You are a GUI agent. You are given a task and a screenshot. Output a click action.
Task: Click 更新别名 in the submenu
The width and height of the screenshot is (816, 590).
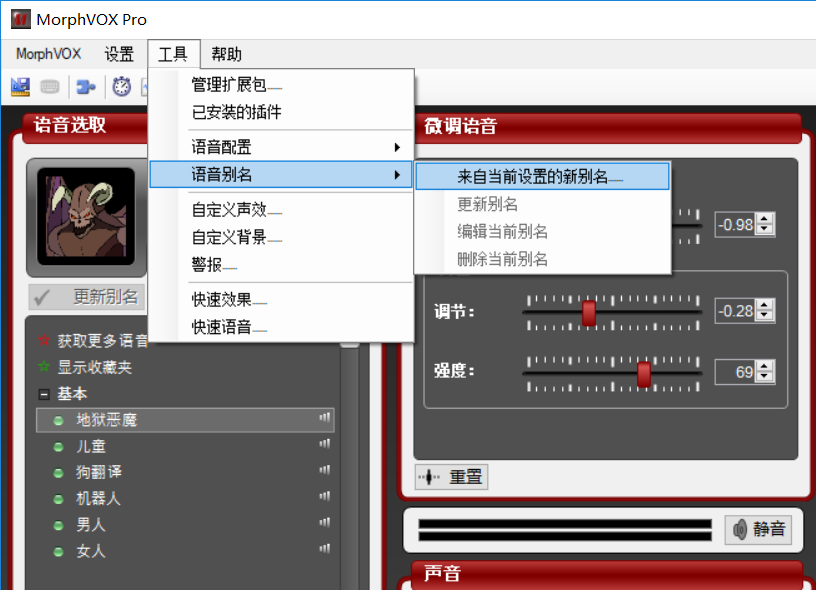point(542,204)
